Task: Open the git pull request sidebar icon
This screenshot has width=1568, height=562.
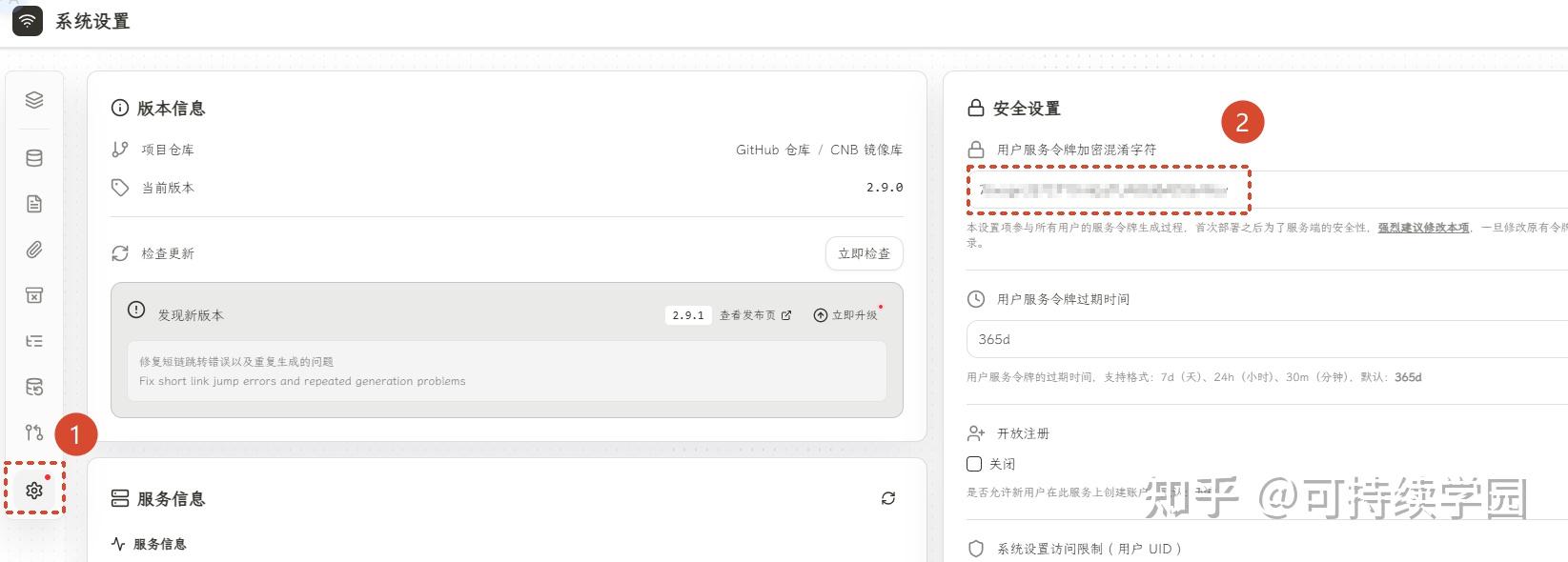Action: pos(34,432)
